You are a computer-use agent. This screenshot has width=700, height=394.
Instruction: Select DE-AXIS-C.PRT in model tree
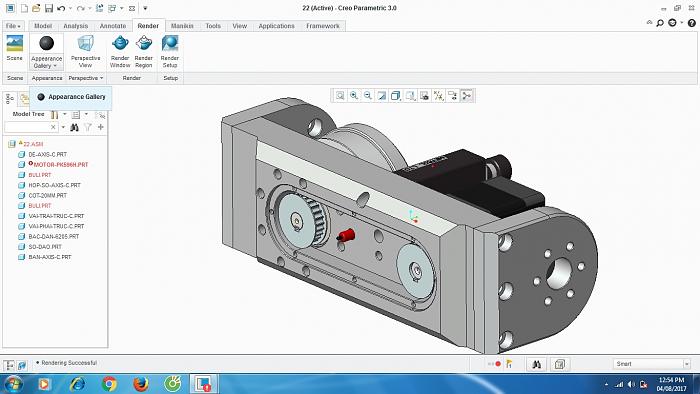coord(47,154)
